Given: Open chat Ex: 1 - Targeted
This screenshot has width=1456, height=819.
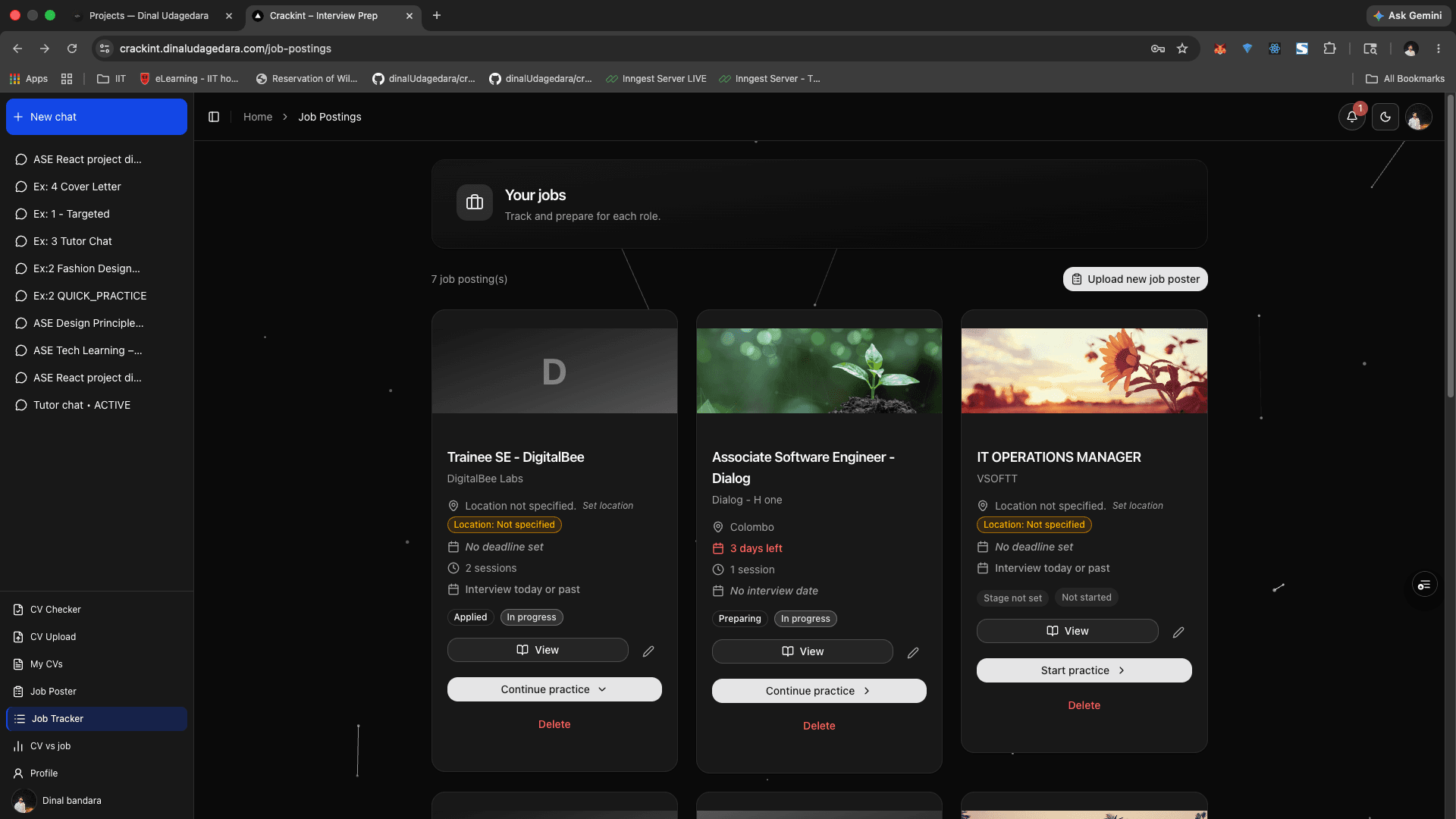Looking at the screenshot, I should coord(96,214).
